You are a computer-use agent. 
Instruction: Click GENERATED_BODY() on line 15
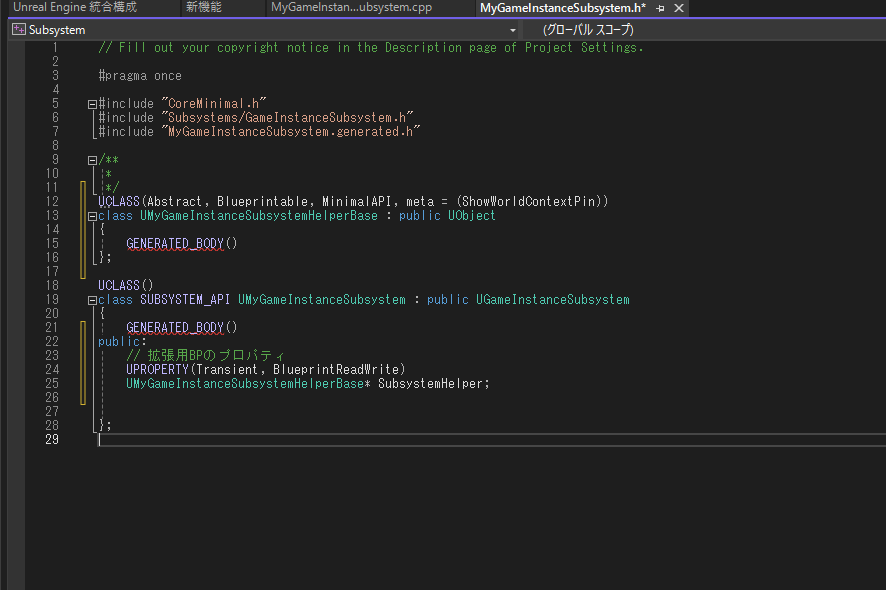click(x=182, y=244)
